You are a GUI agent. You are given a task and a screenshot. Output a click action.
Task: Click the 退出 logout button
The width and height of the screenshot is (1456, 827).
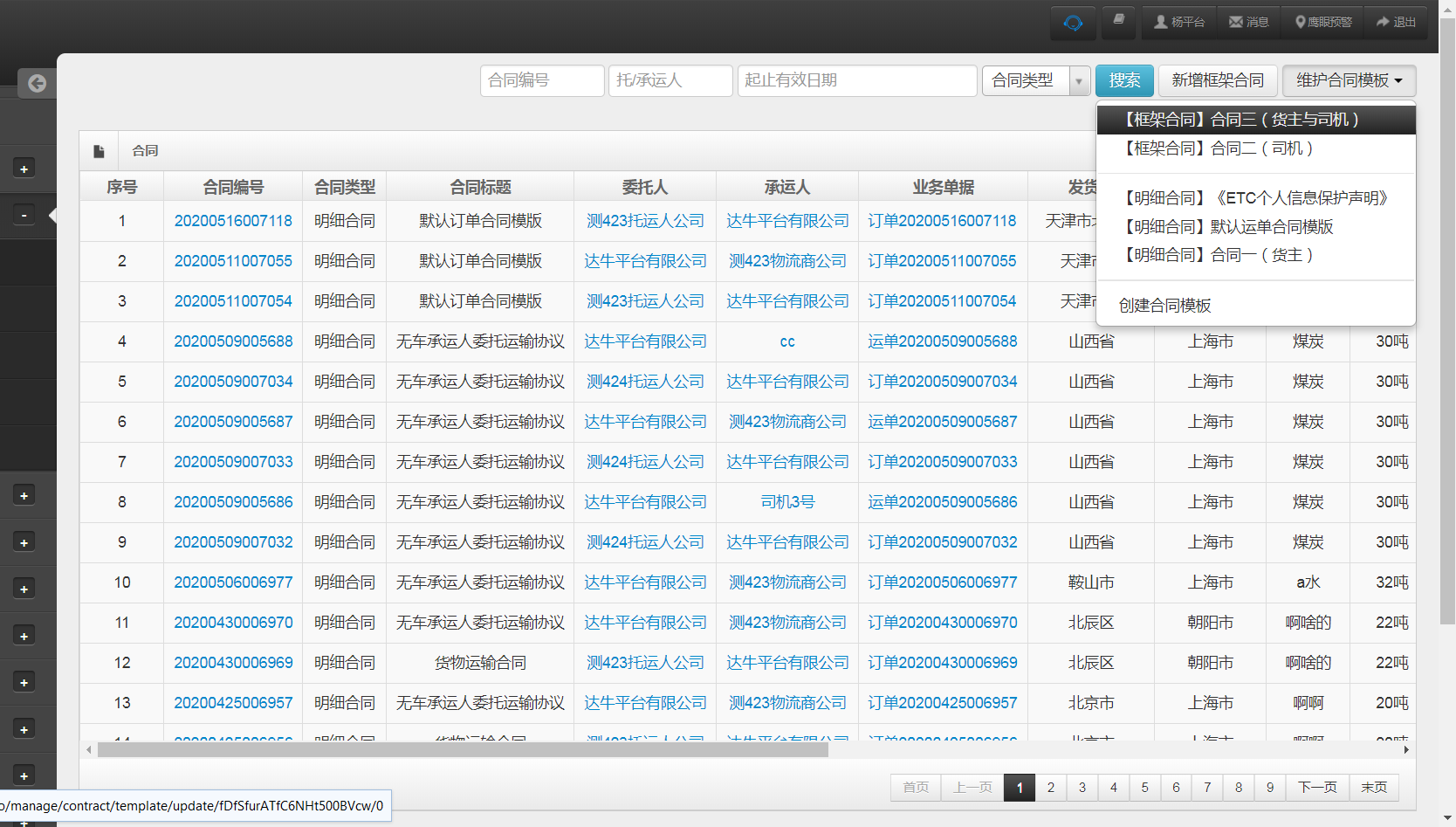pos(1396,22)
